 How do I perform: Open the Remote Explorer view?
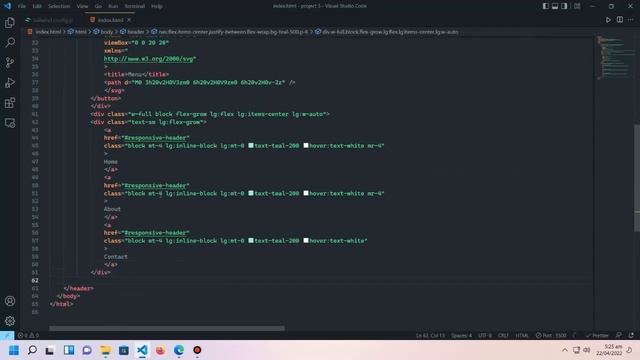[10, 123]
